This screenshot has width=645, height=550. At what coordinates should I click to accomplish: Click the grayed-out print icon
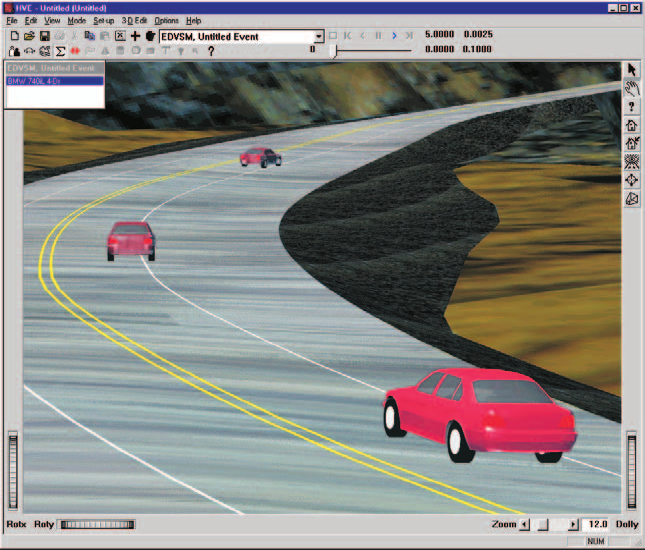[60, 36]
